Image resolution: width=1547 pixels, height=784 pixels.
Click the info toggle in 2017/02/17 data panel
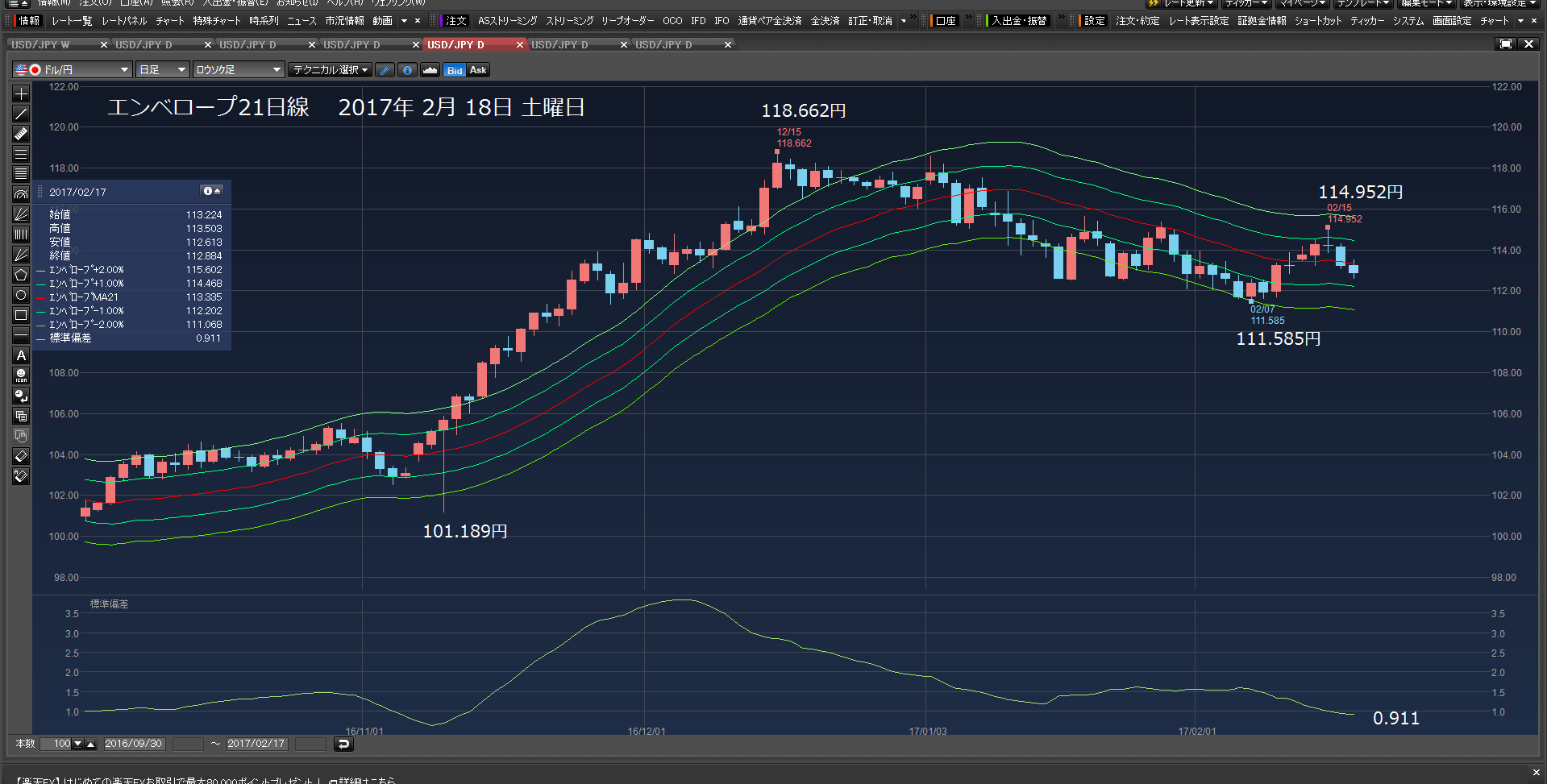coord(212,191)
